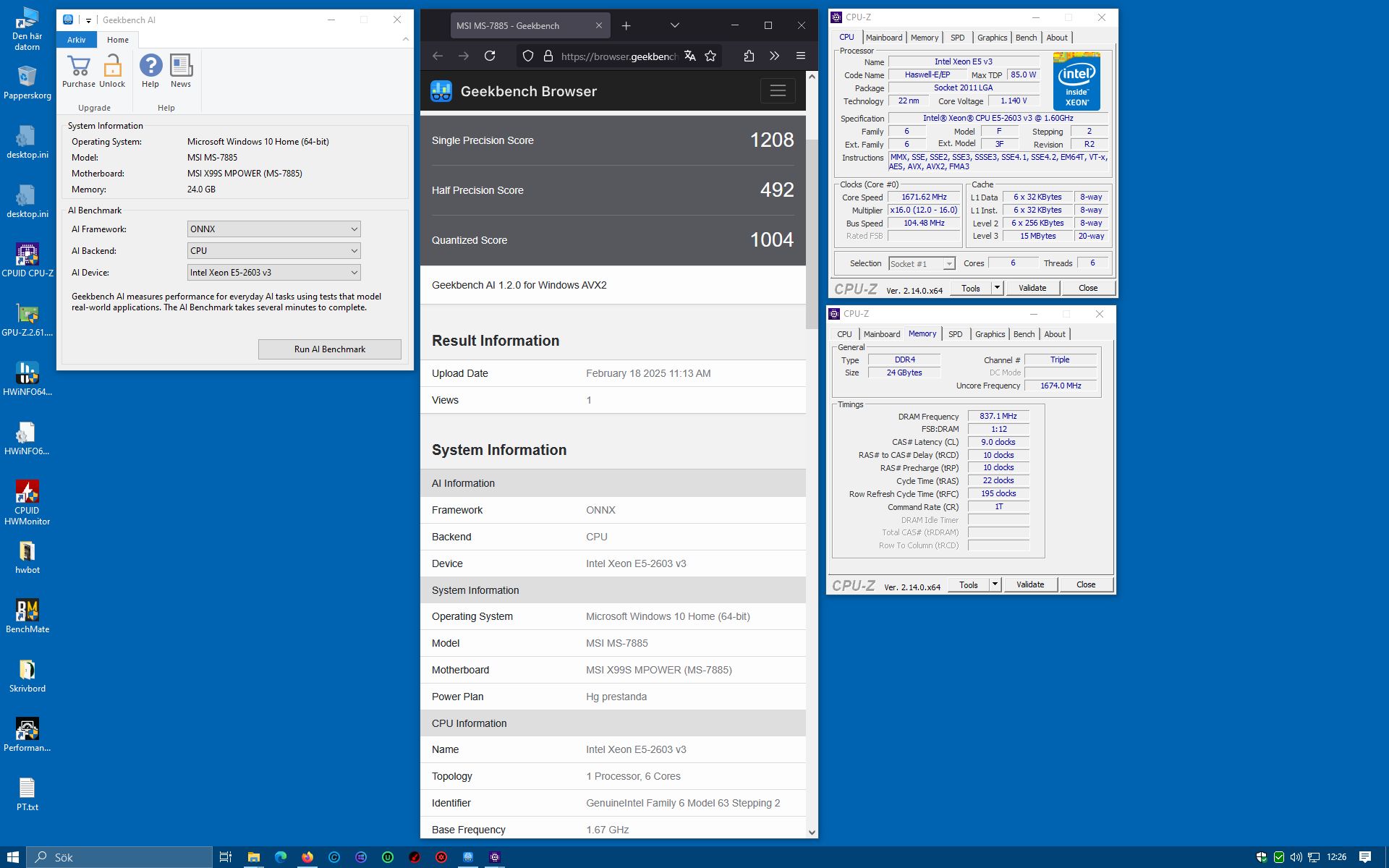Open a new Firefox tab
This screenshot has height=868, width=1389.
[626, 25]
